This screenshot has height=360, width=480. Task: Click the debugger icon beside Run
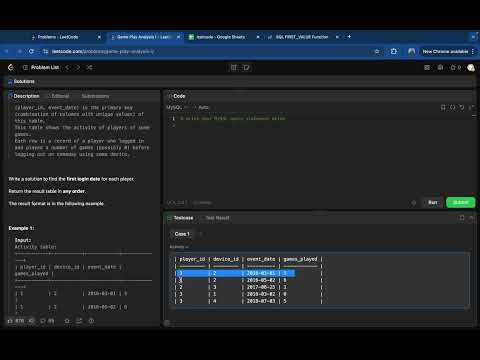(x=414, y=202)
